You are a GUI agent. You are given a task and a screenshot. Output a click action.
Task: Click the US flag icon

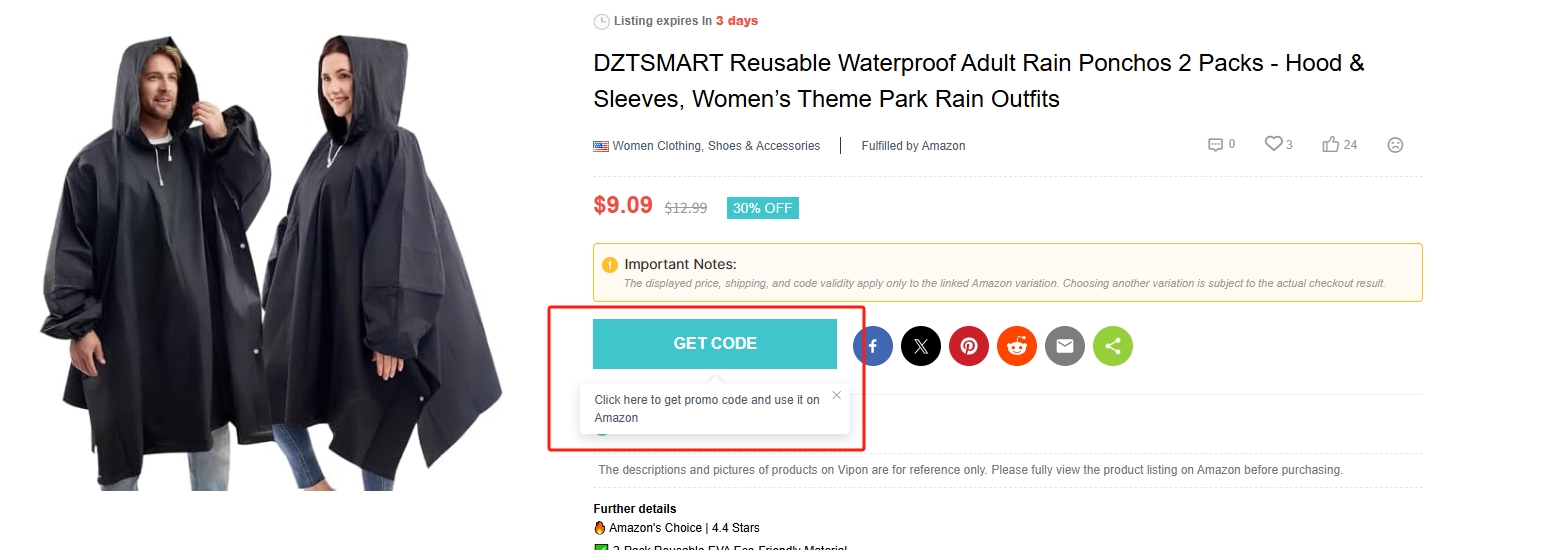pos(601,146)
